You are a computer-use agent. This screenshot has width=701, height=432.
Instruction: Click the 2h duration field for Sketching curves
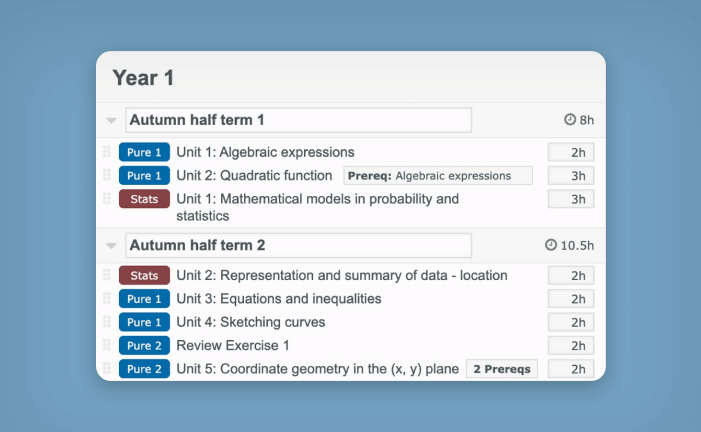point(571,322)
